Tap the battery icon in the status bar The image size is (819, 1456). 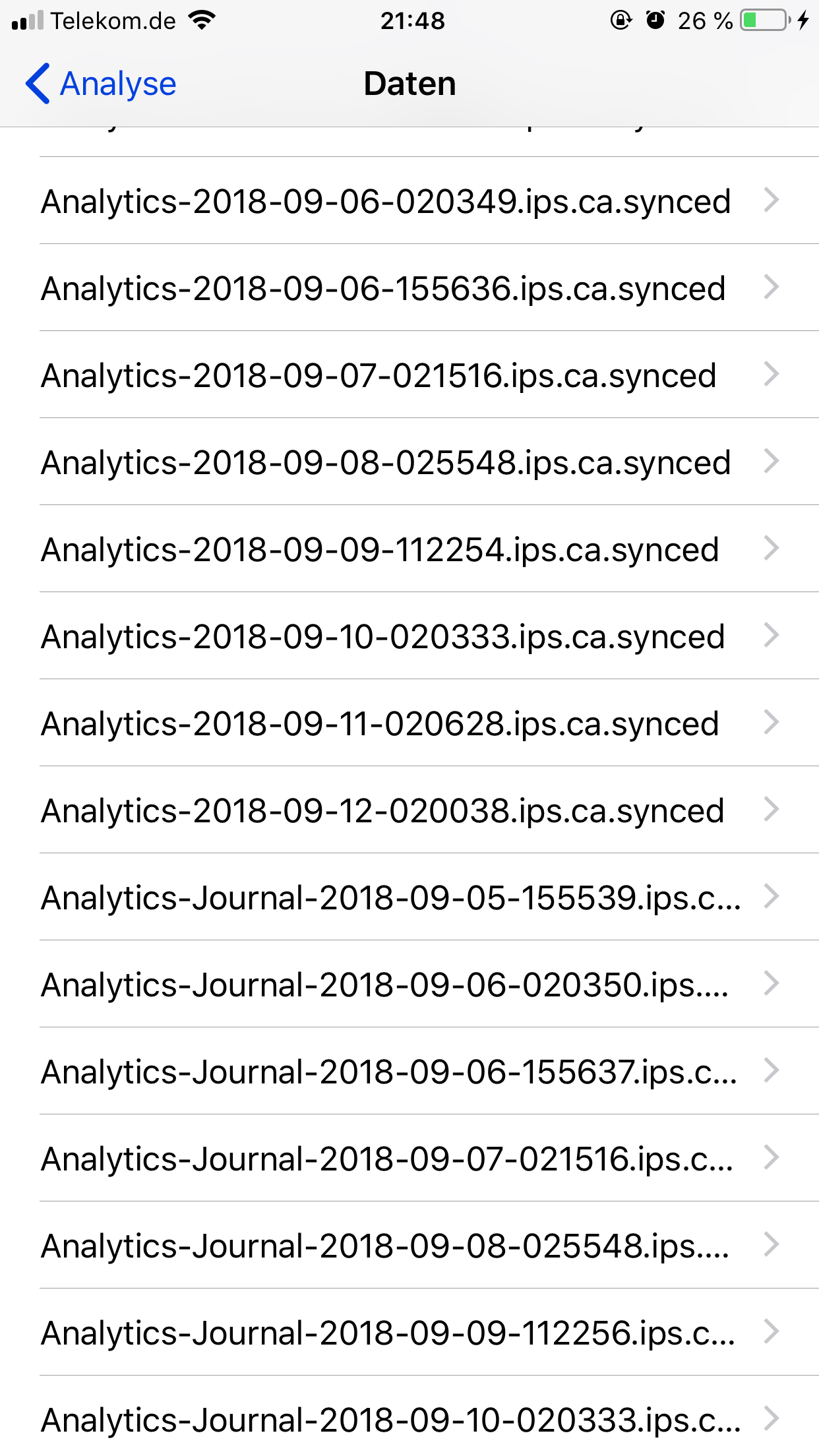766,20
